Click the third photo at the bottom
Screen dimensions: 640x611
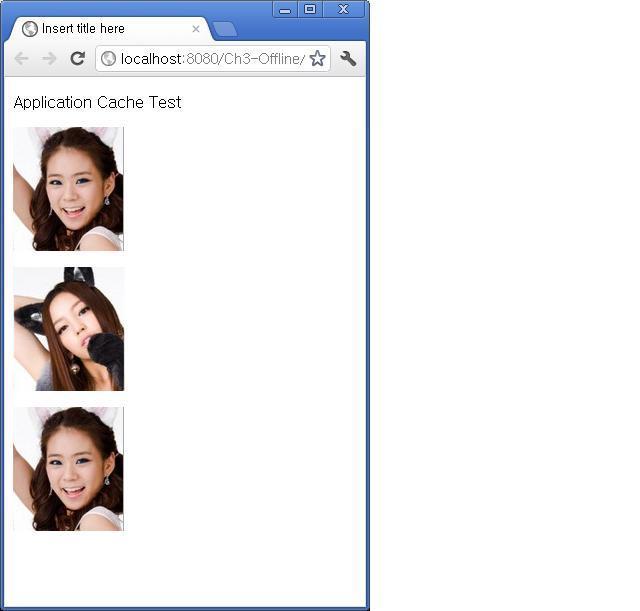[69, 469]
